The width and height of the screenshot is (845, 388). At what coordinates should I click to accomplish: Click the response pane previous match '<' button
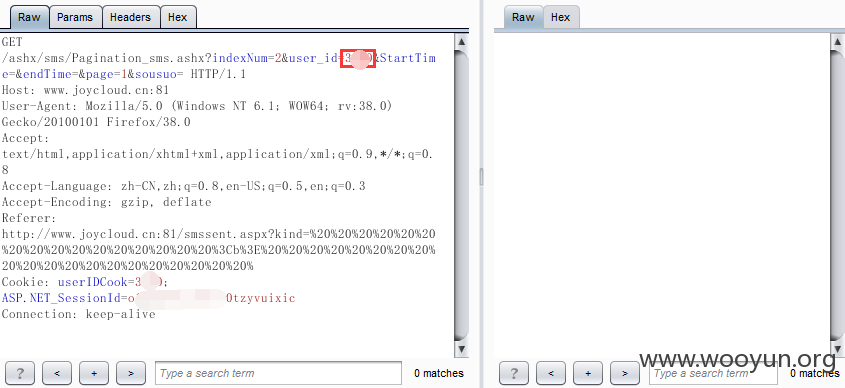[551, 373]
